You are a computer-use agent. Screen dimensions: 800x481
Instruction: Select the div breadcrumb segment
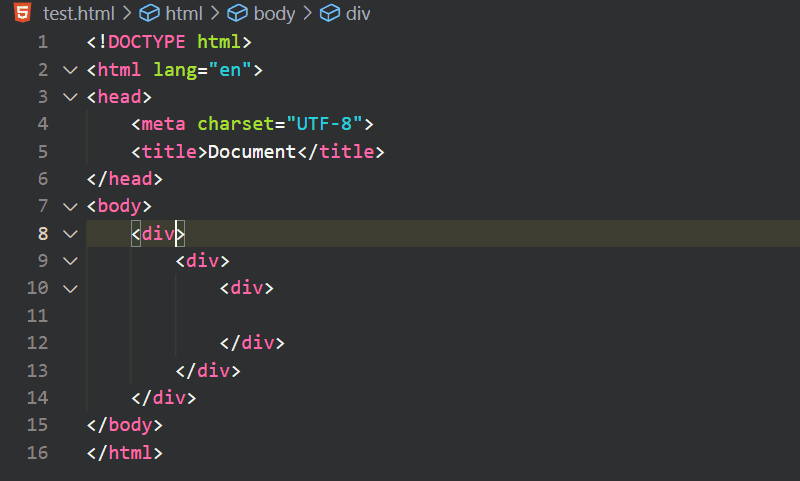coord(358,13)
